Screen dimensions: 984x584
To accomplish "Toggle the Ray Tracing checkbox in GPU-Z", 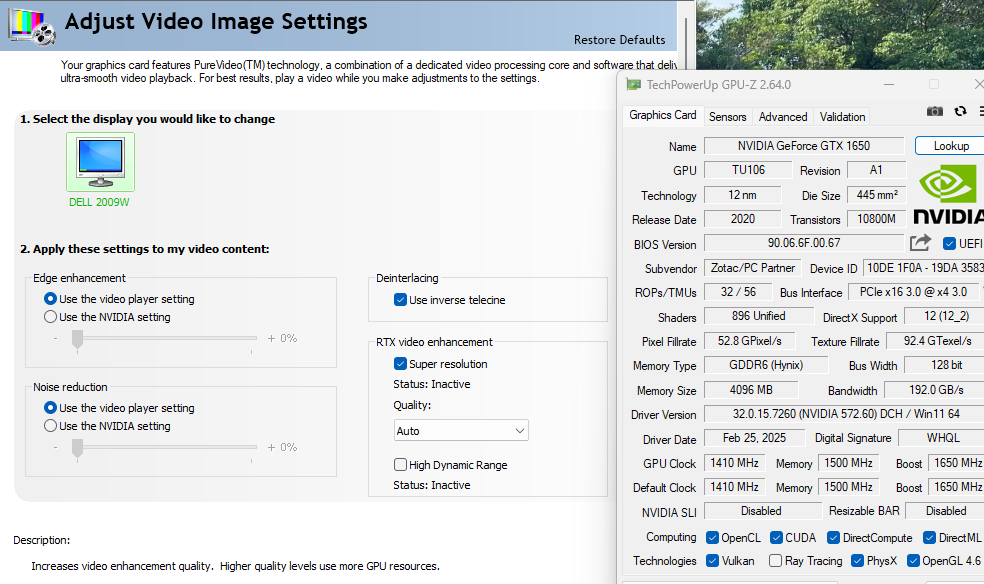I will (x=776, y=561).
